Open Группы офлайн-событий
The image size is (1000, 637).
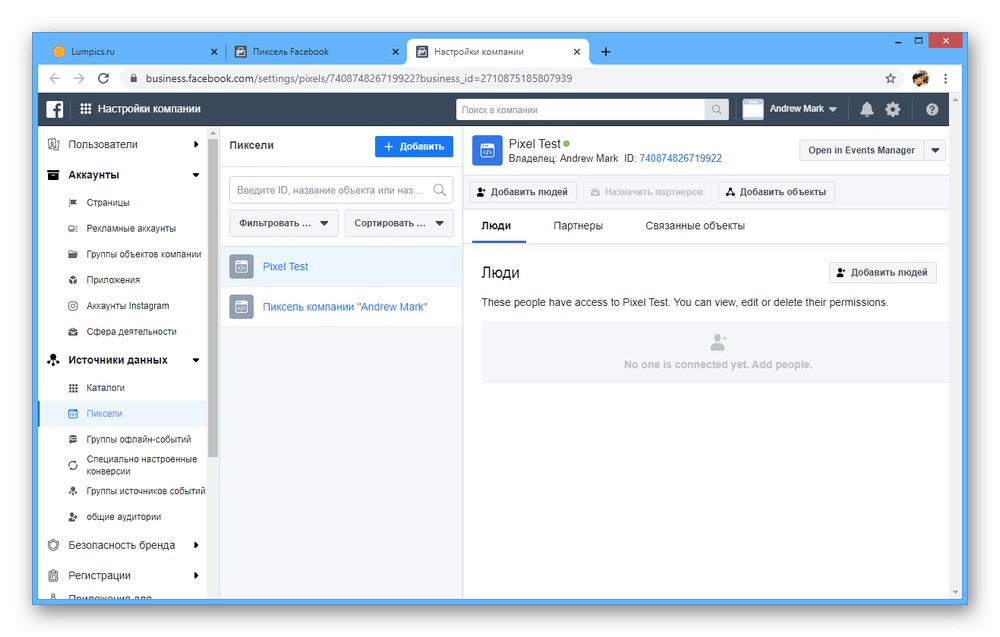pos(138,439)
